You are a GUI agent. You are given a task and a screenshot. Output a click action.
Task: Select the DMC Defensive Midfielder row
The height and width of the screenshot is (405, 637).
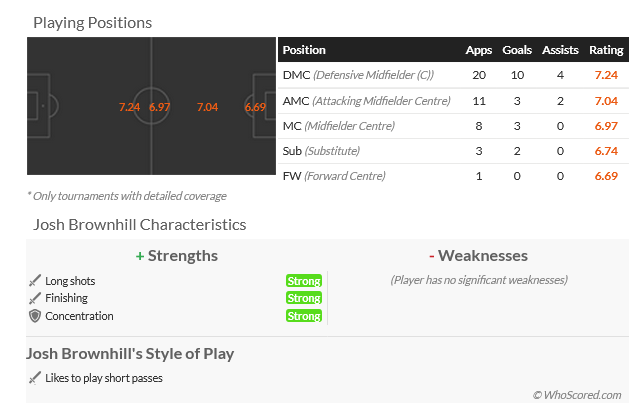(x=453, y=75)
